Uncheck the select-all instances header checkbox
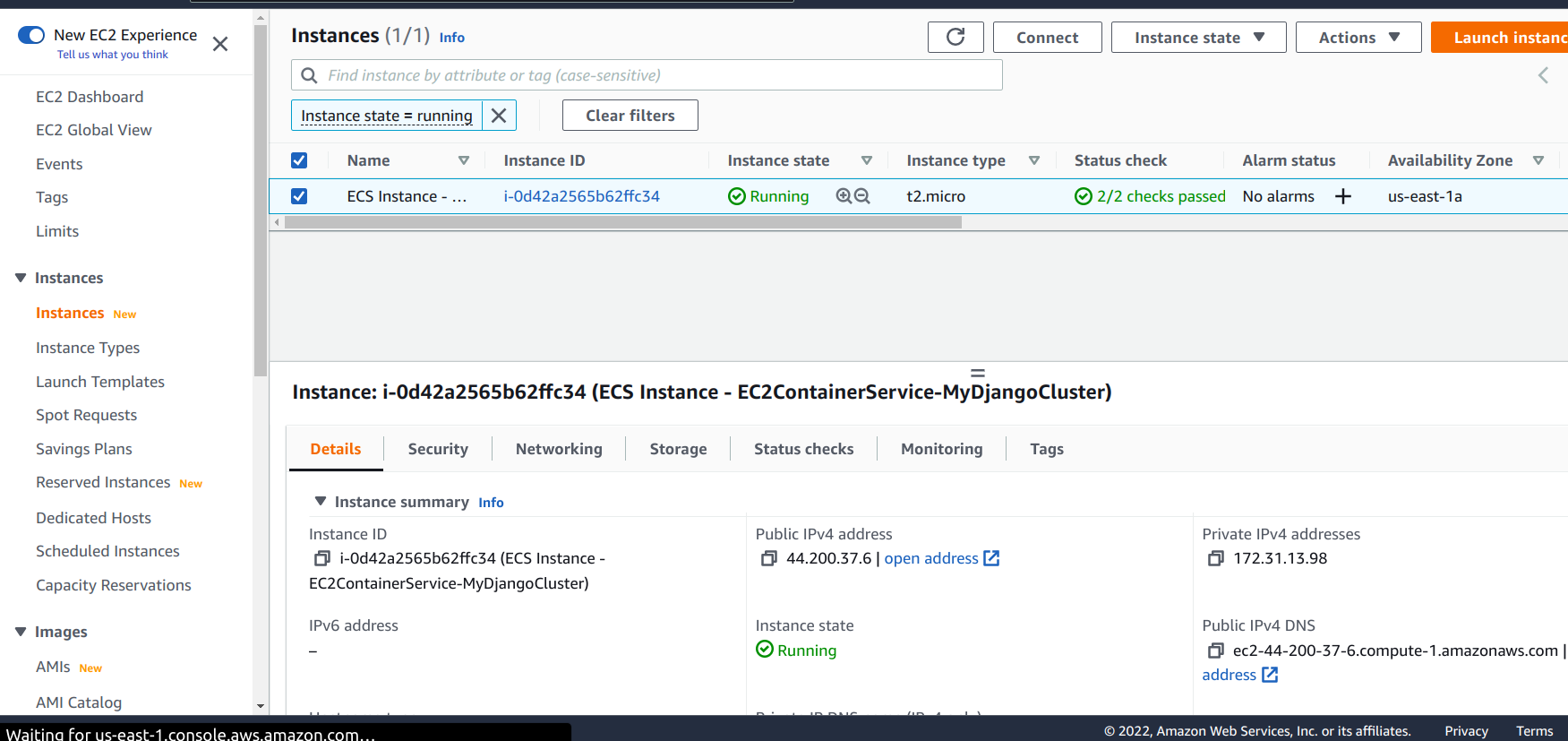1568x741 pixels. pyautogui.click(x=299, y=160)
